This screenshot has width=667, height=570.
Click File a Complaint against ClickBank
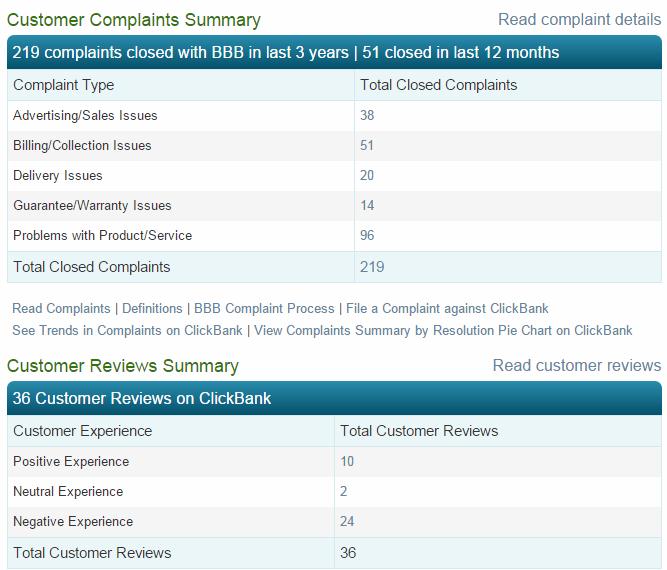[447, 308]
